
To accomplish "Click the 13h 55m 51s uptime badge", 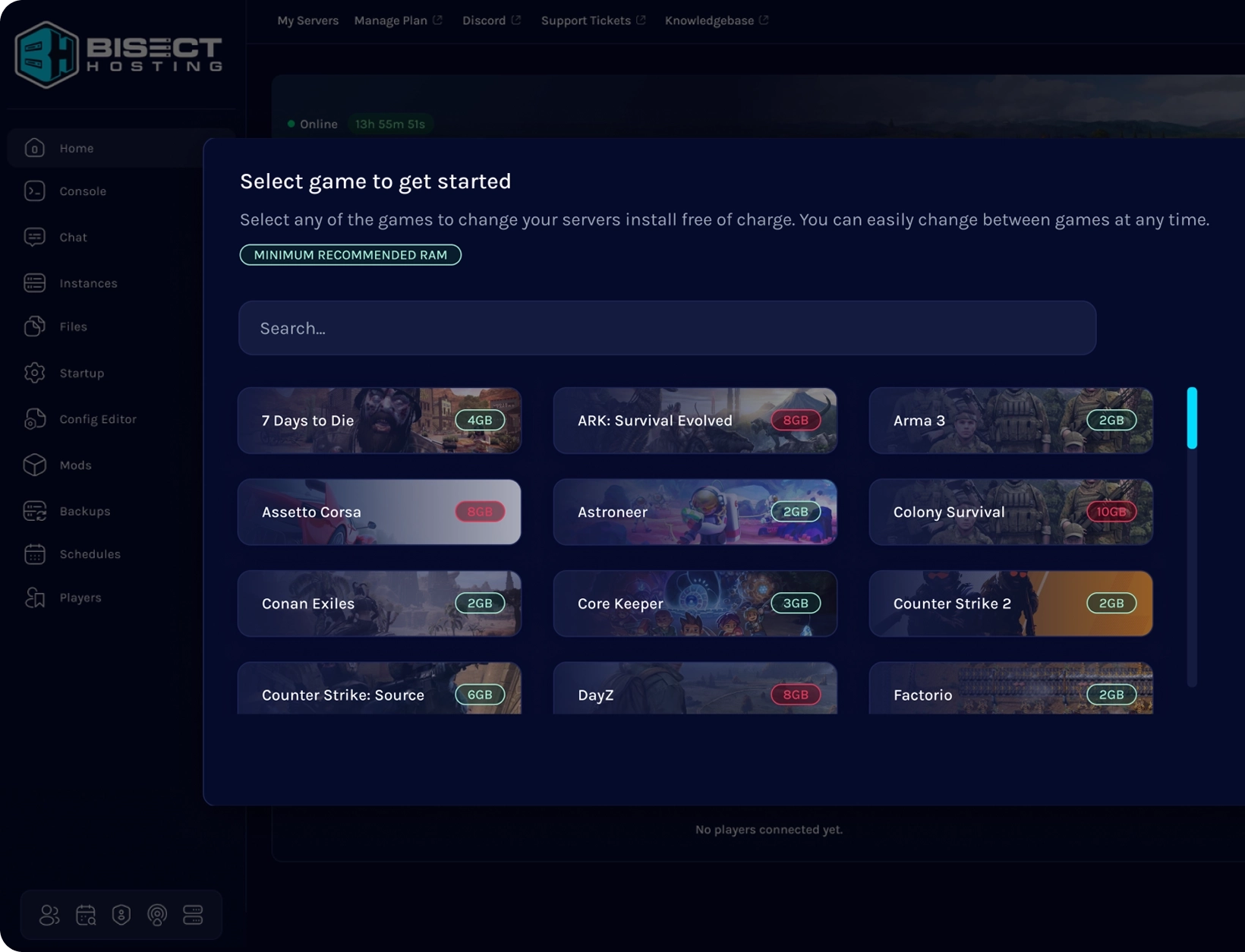I will pos(390,124).
